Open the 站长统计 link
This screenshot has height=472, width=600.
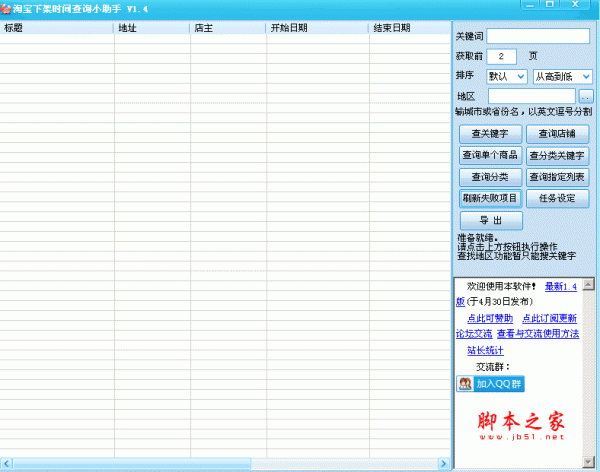pyautogui.click(x=485, y=350)
